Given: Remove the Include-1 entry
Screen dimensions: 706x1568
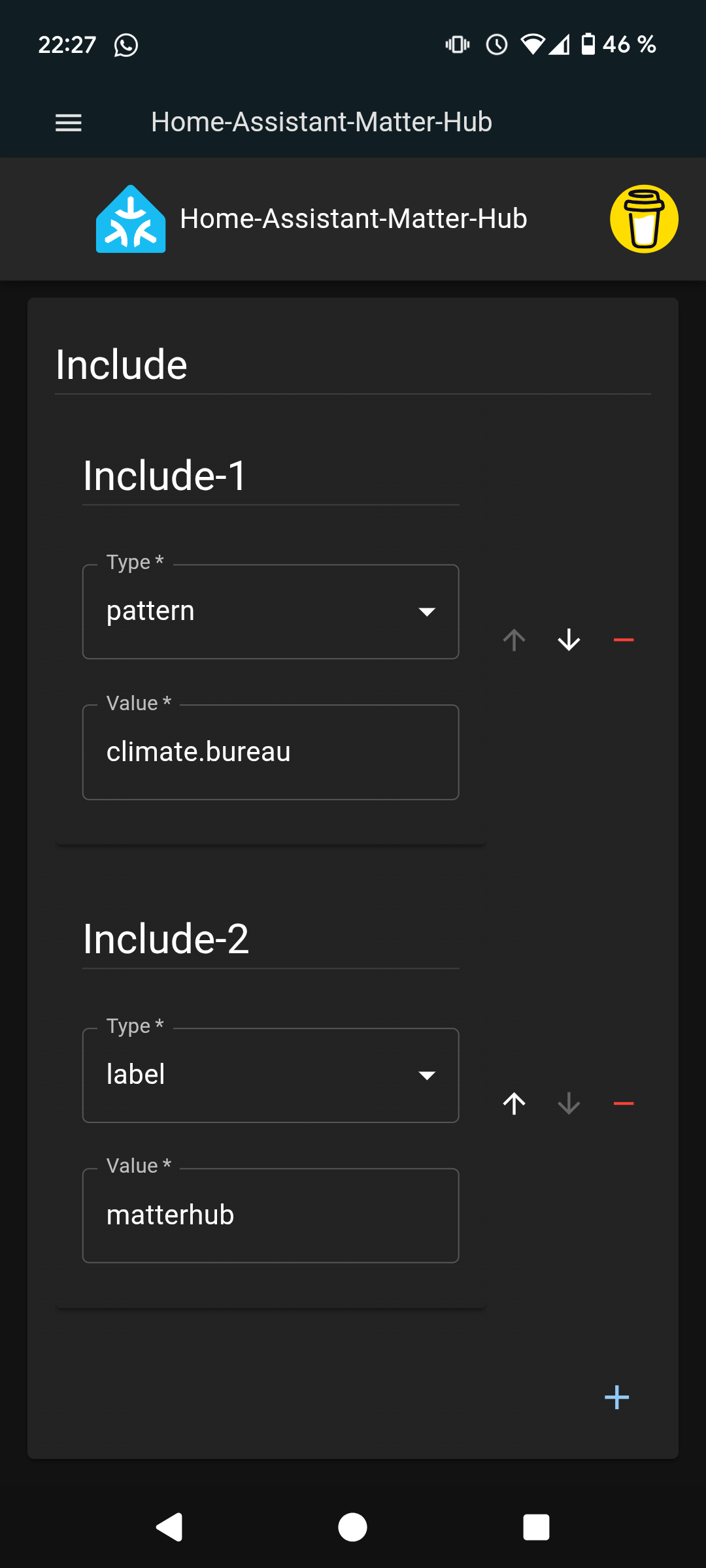Looking at the screenshot, I should tap(624, 640).
